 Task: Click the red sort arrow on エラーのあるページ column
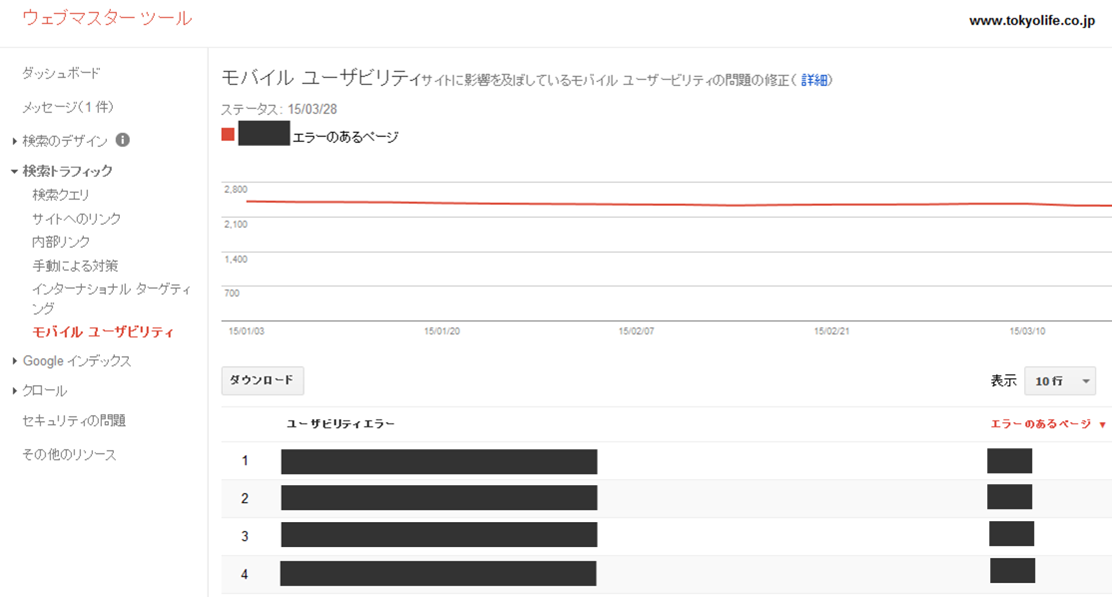pos(1102,425)
